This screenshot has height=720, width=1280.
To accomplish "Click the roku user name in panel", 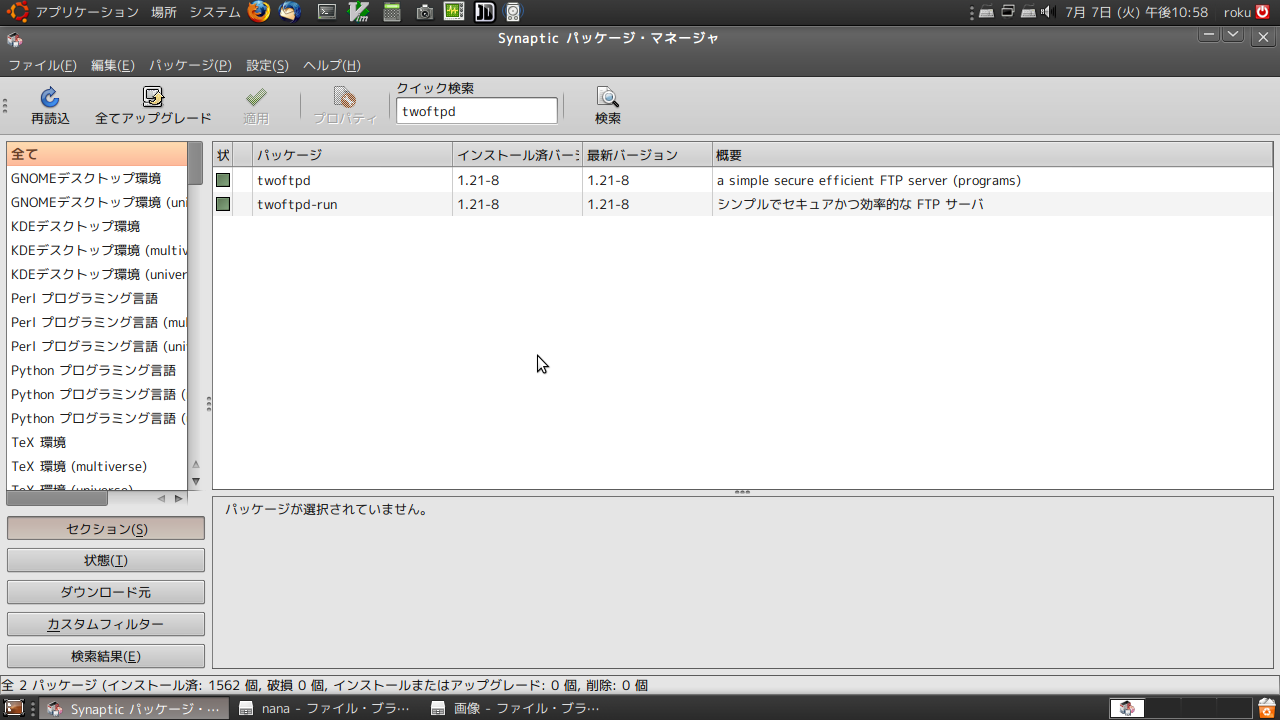I will (1237, 12).
